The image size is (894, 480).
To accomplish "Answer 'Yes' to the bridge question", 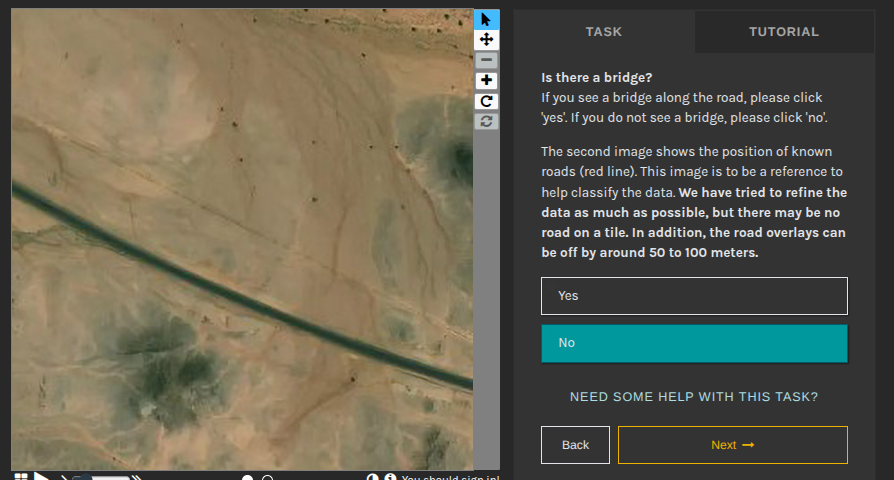I will tap(694, 296).
